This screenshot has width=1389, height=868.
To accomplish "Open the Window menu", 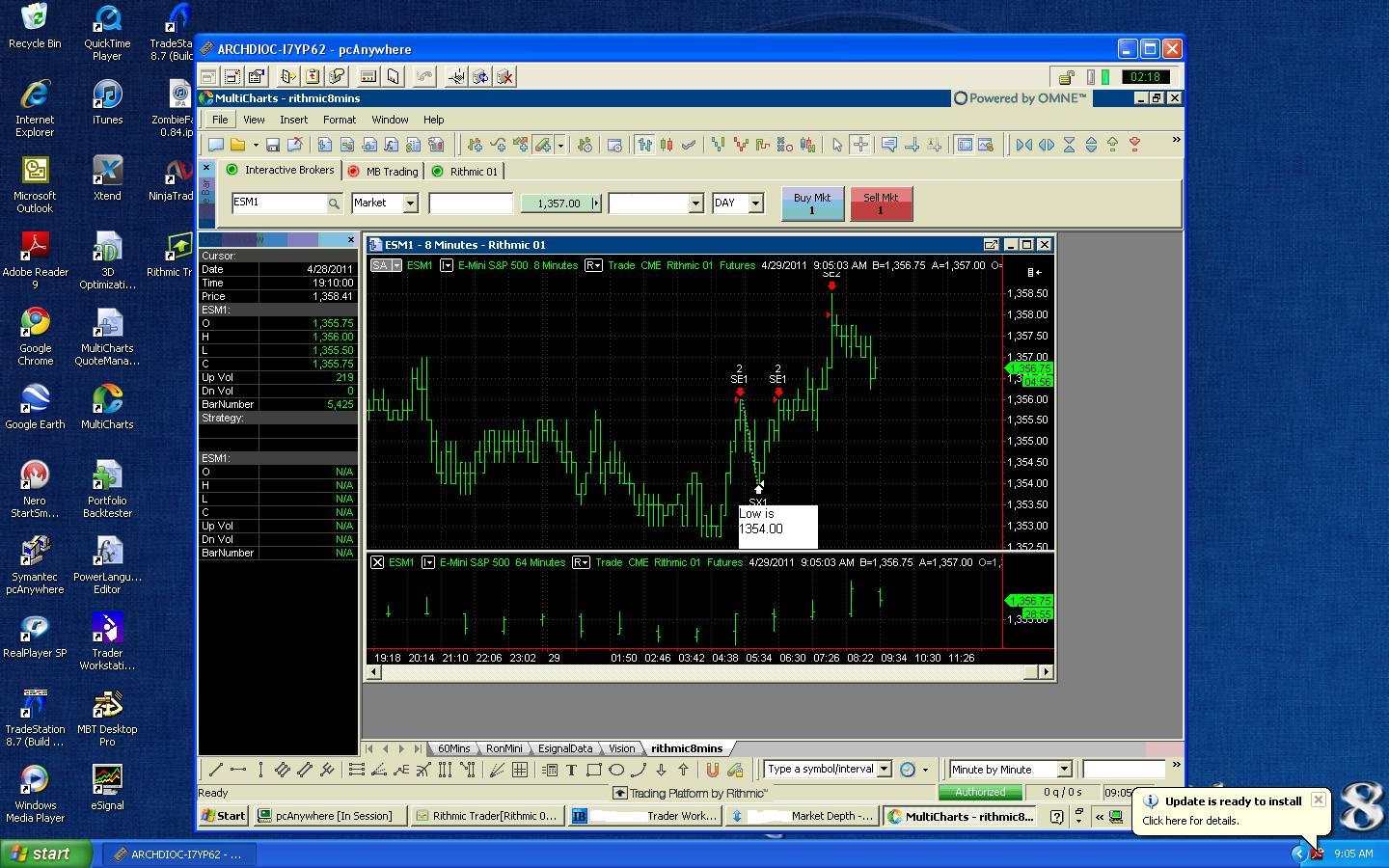I will pyautogui.click(x=390, y=120).
